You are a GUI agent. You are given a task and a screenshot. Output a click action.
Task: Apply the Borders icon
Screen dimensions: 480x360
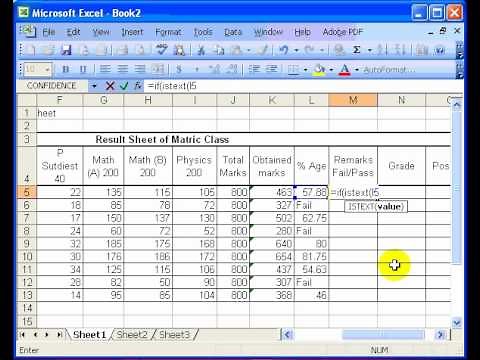pyautogui.click(x=293, y=69)
